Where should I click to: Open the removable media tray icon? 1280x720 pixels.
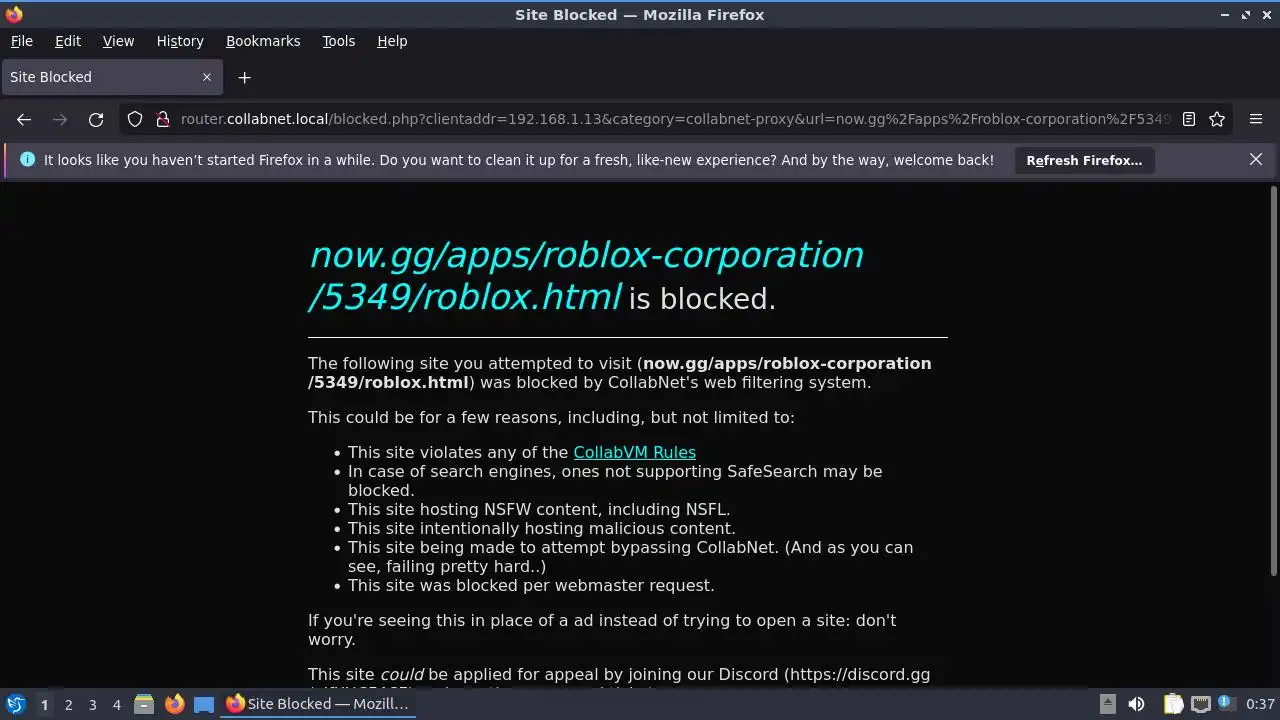(1108, 704)
